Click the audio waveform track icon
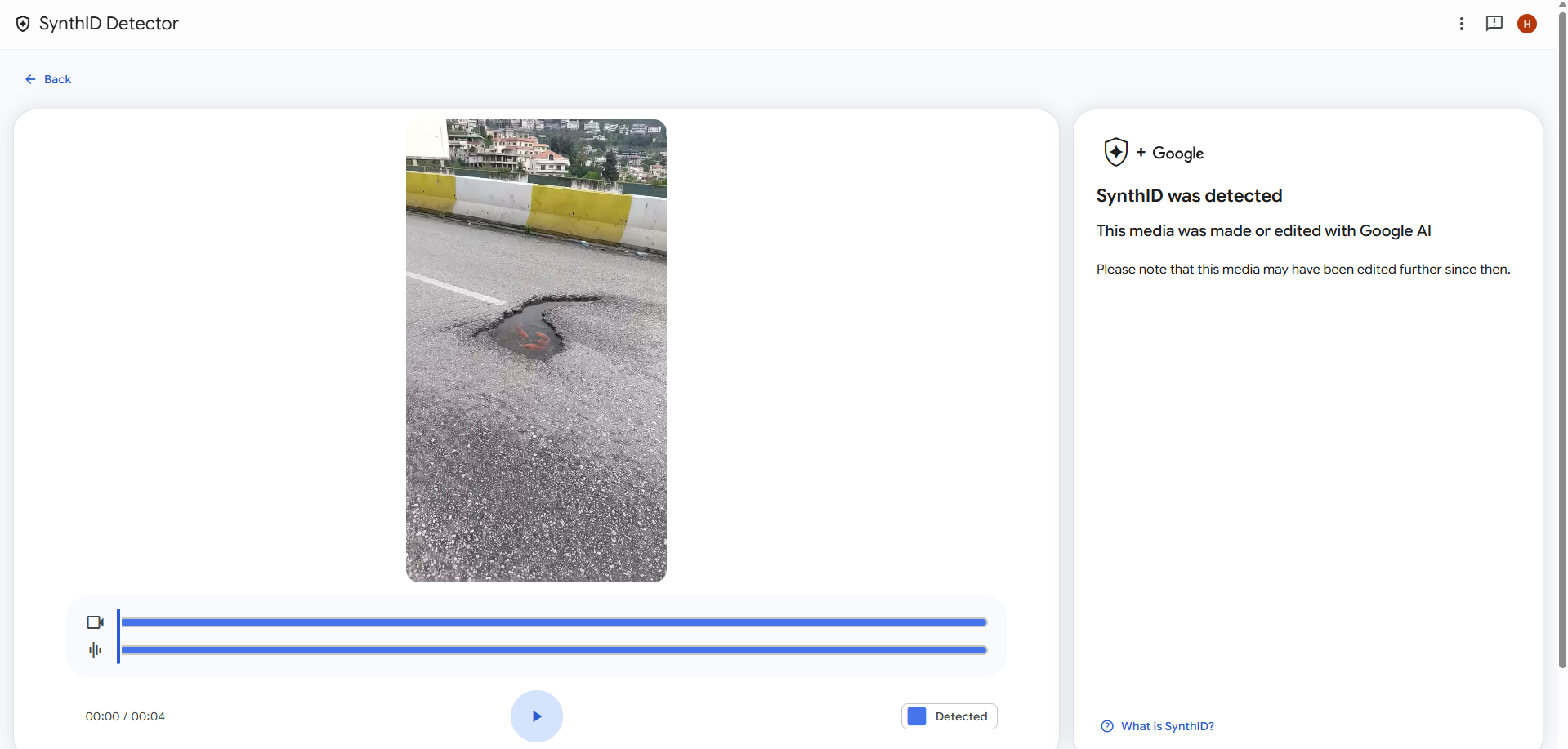 point(96,650)
